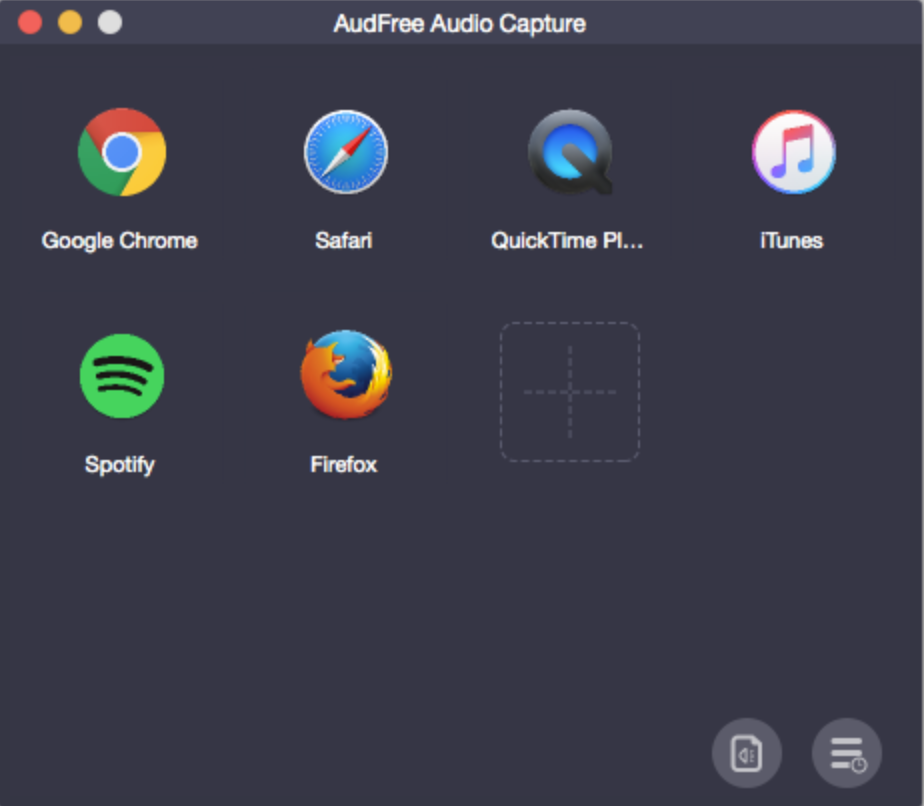The image size is (924, 806).
Task: Click the "Firefox" label text
Action: pos(344,464)
